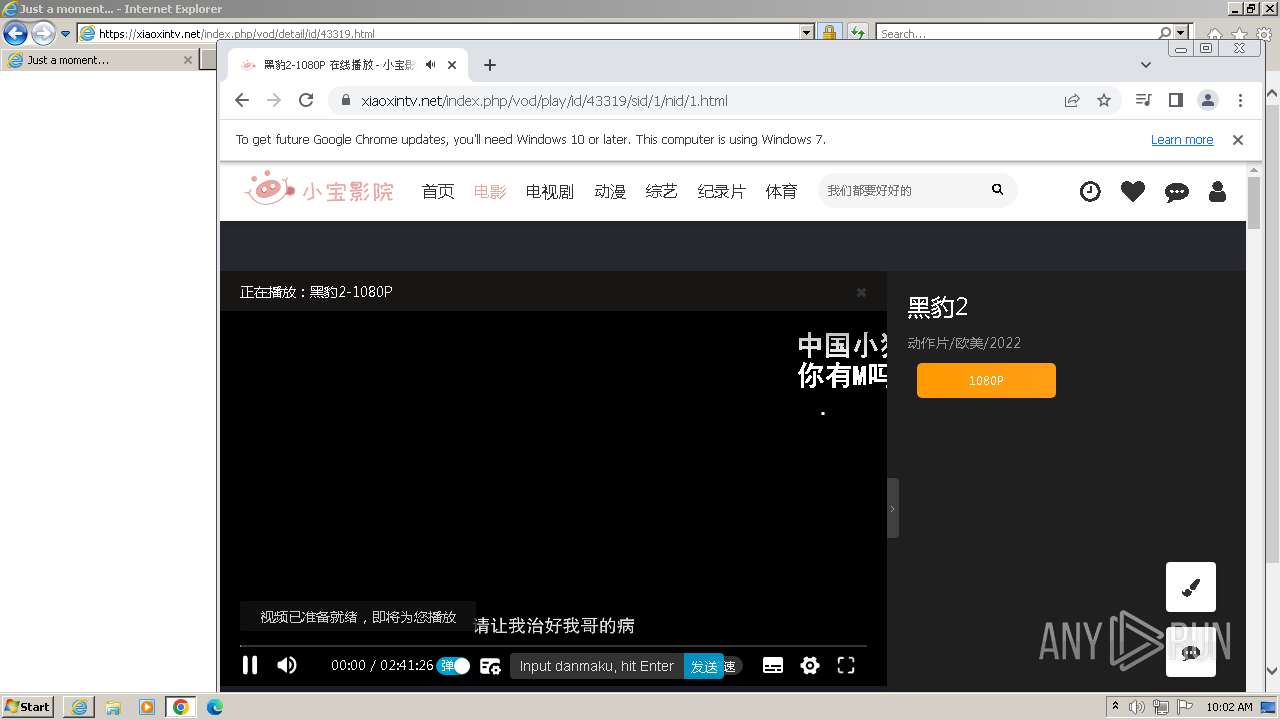
Task: Open the 电影 navigation item
Action: tap(490, 191)
